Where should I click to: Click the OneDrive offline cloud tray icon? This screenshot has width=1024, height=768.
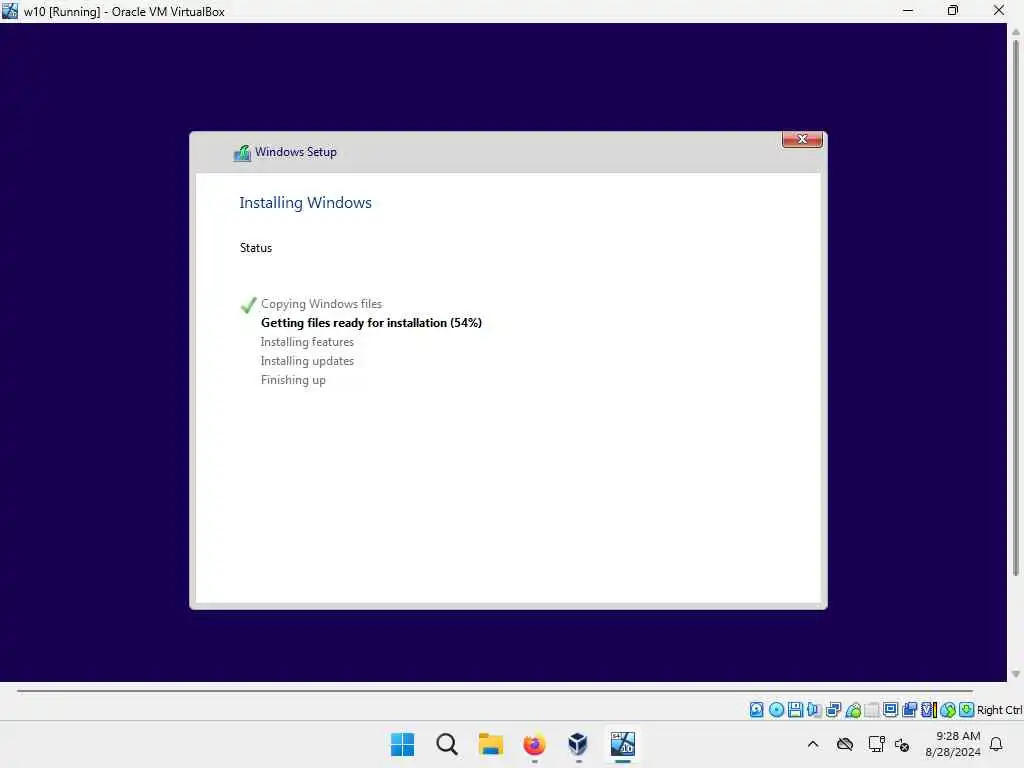pyautogui.click(x=844, y=744)
